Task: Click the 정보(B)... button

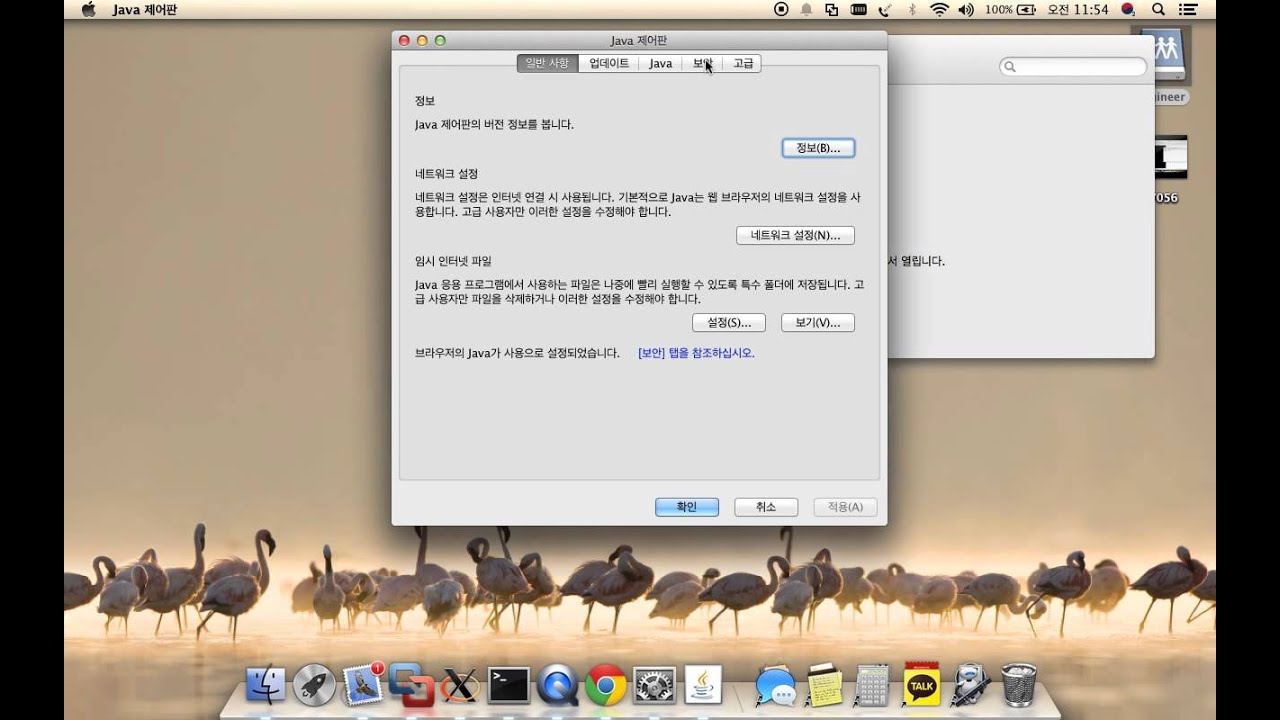Action: pyautogui.click(x=818, y=148)
